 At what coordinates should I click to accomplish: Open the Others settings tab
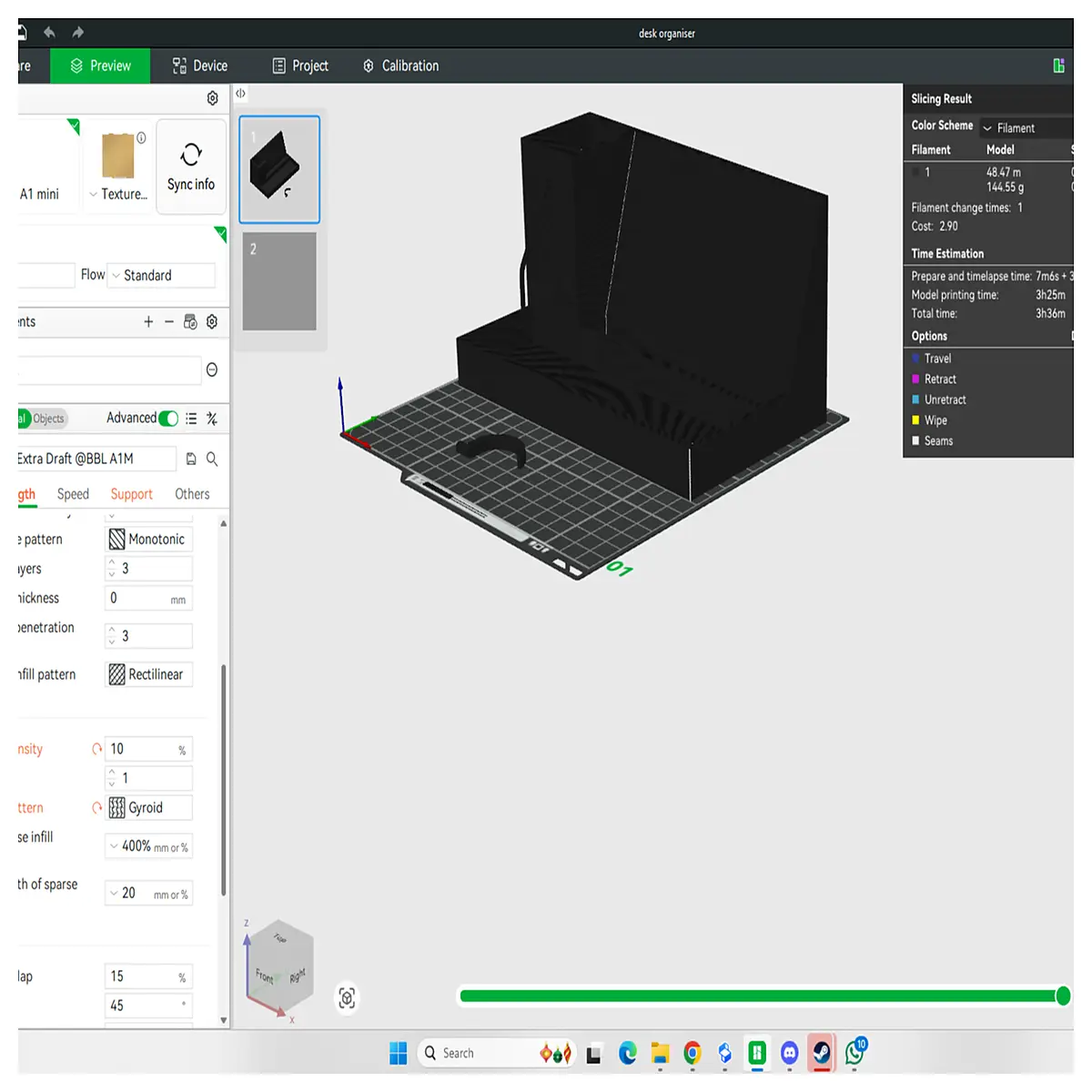[192, 494]
